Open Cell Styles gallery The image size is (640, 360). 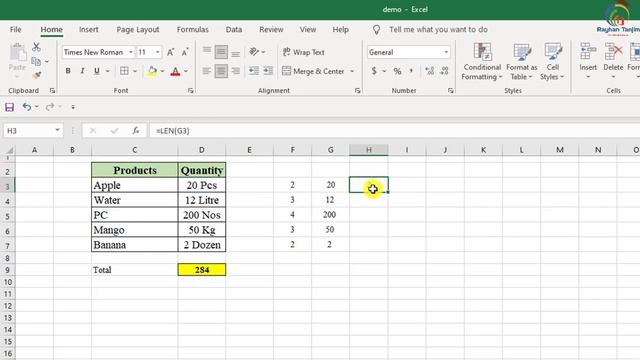point(553,62)
